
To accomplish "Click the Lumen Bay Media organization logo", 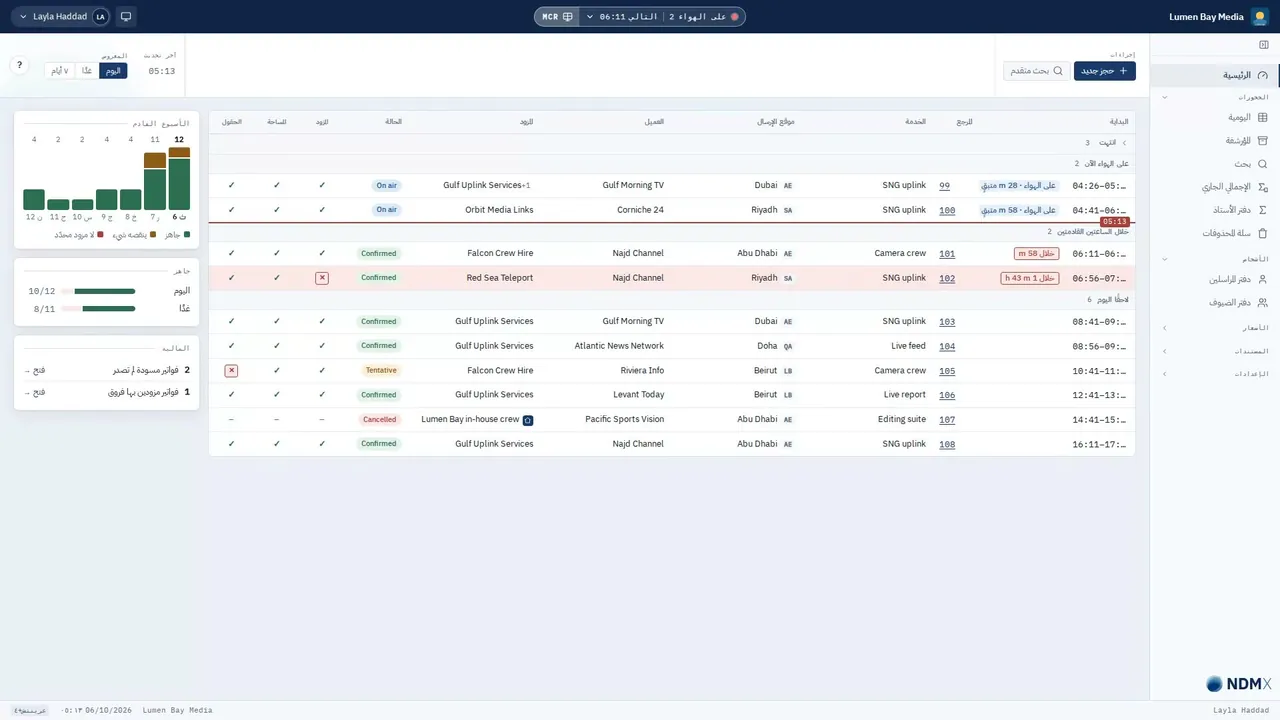I will 1260,17.
